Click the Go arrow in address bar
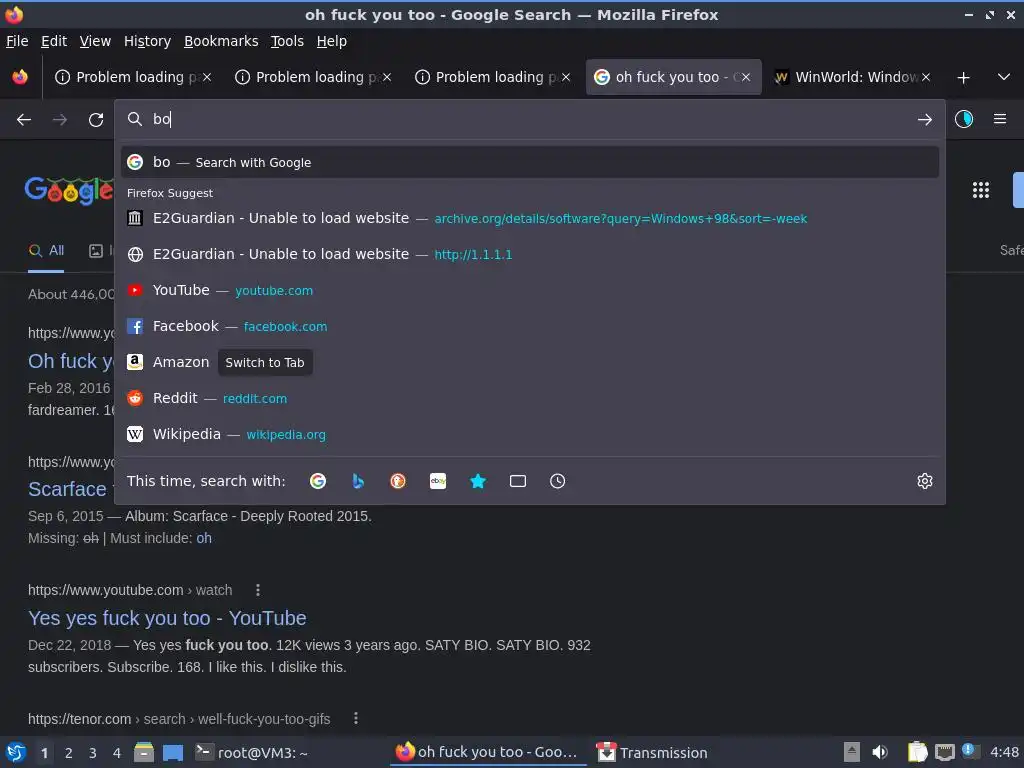The width and height of the screenshot is (1024, 768). pyautogui.click(x=924, y=120)
